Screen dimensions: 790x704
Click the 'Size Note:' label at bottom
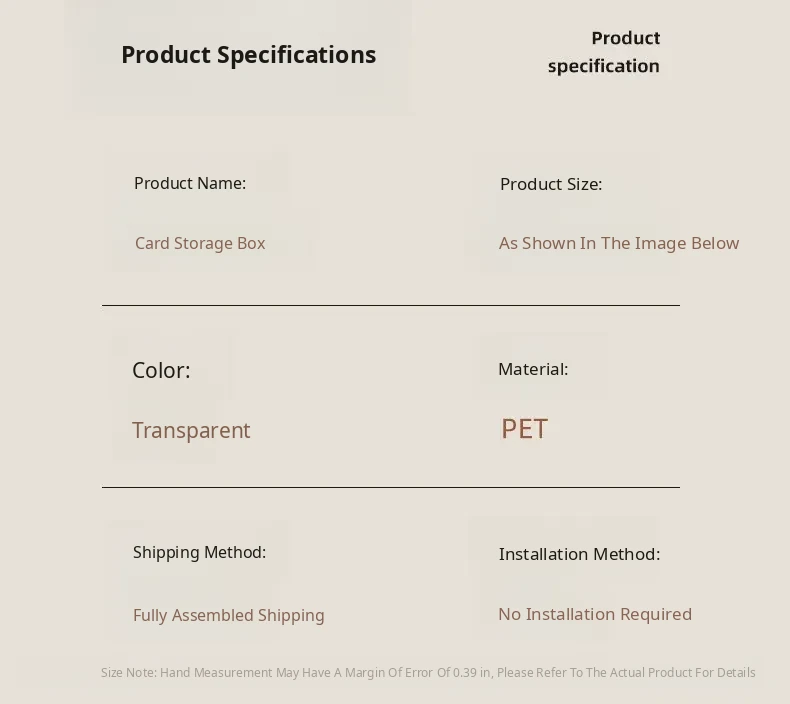[x=128, y=673]
